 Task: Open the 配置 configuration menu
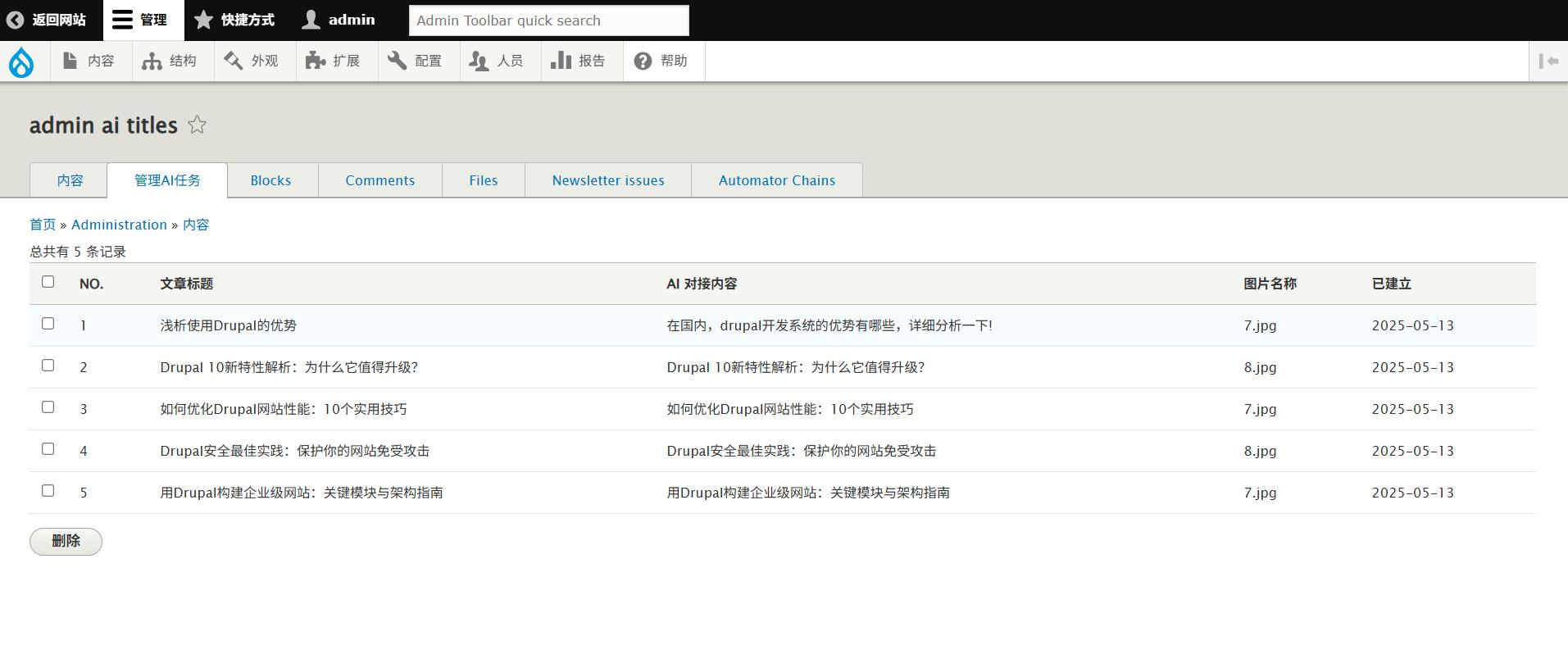(x=419, y=61)
